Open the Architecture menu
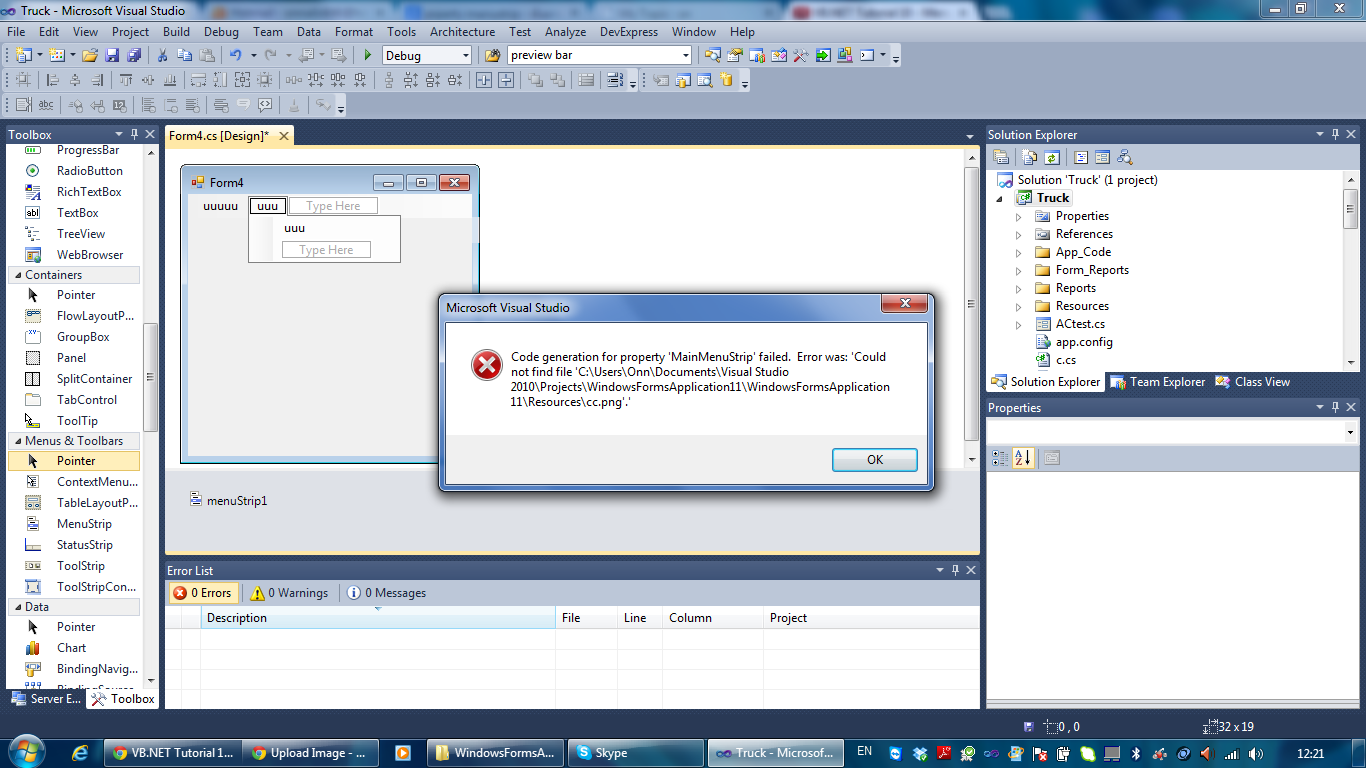The width and height of the screenshot is (1366, 768). tap(462, 32)
